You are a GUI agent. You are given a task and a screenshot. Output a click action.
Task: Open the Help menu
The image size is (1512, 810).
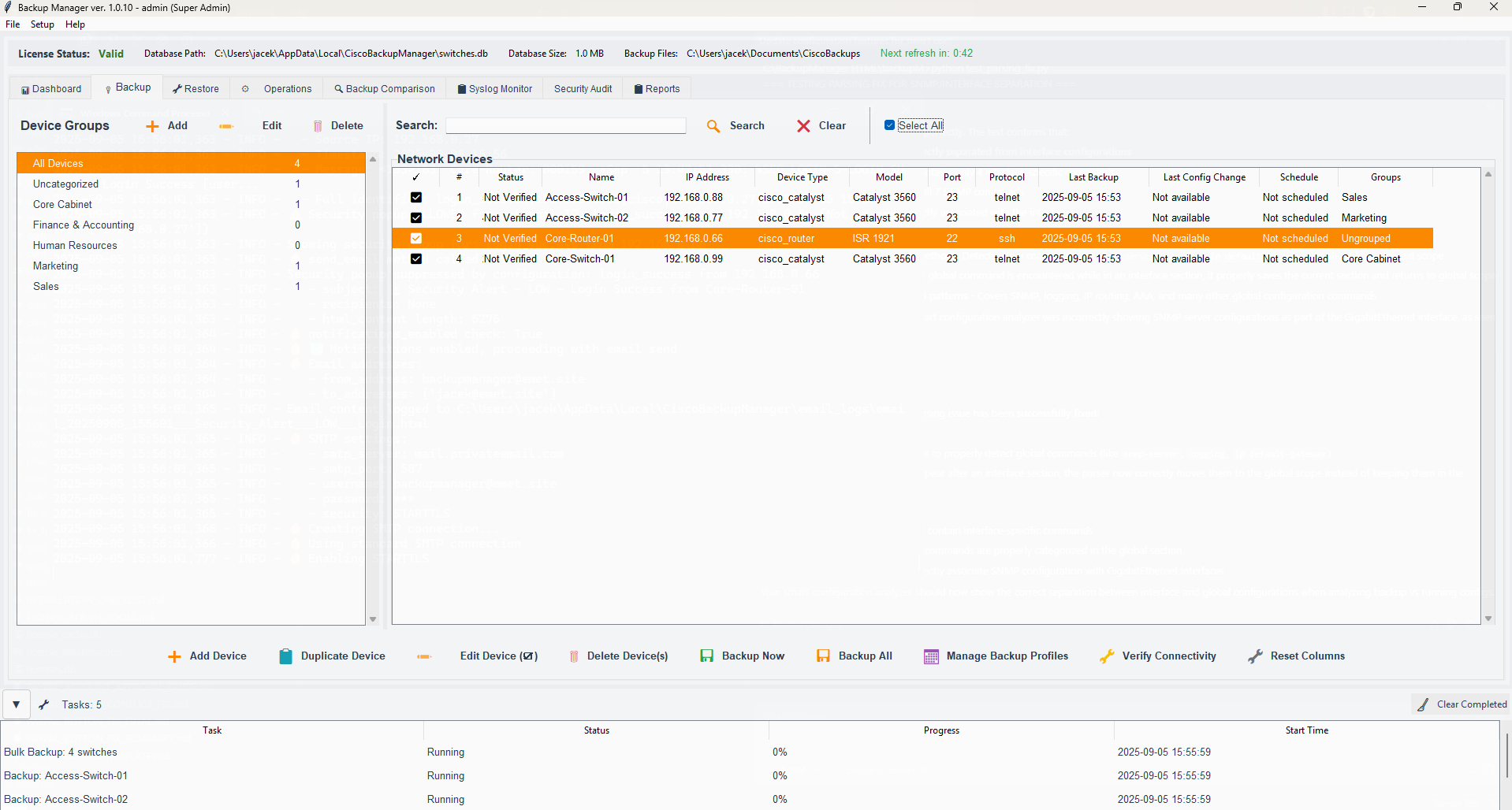[x=75, y=24]
